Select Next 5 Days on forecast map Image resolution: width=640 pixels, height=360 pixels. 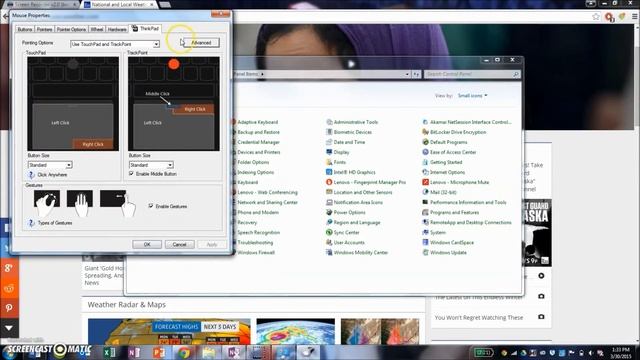click(x=220, y=327)
